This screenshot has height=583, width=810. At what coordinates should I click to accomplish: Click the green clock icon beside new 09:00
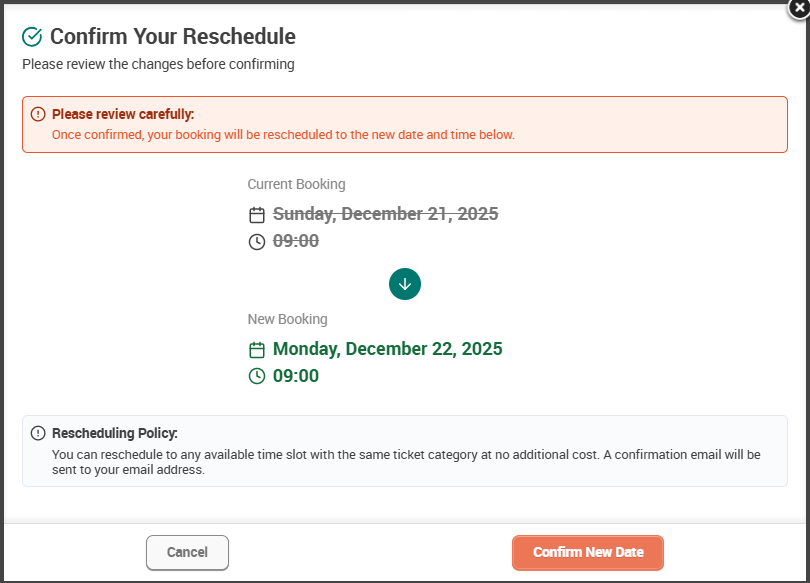point(257,376)
